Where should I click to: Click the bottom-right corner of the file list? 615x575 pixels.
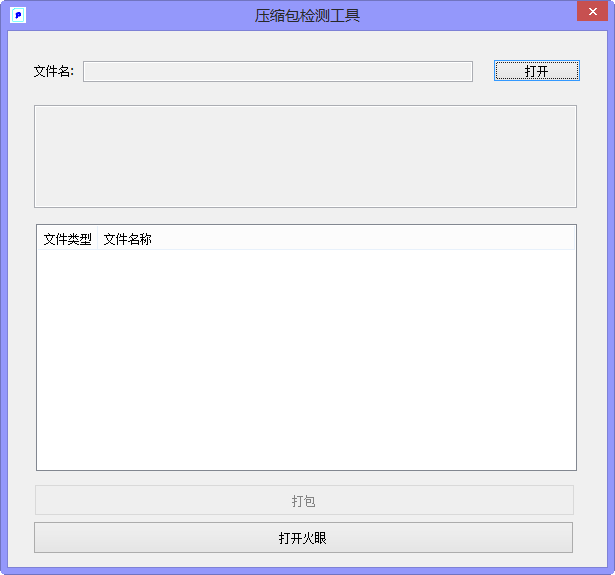coord(570,464)
